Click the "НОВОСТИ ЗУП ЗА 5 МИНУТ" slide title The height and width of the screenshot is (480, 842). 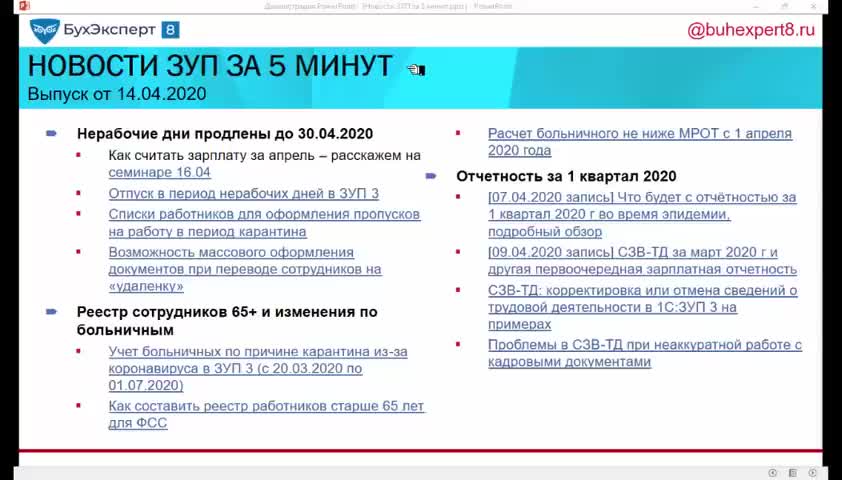pyautogui.click(x=210, y=67)
